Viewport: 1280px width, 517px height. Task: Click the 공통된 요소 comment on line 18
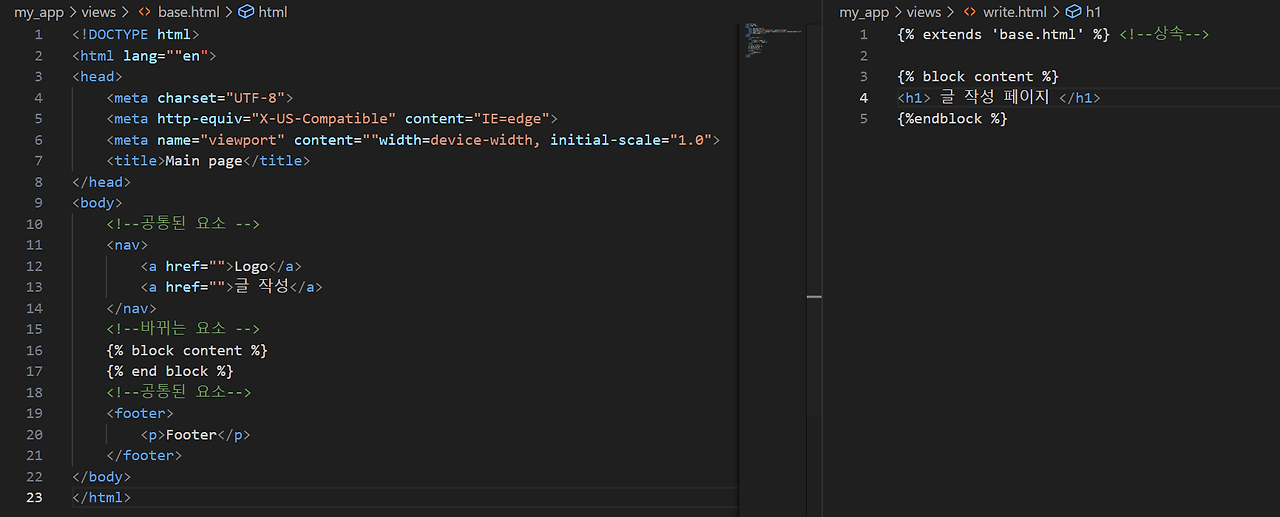[179, 392]
